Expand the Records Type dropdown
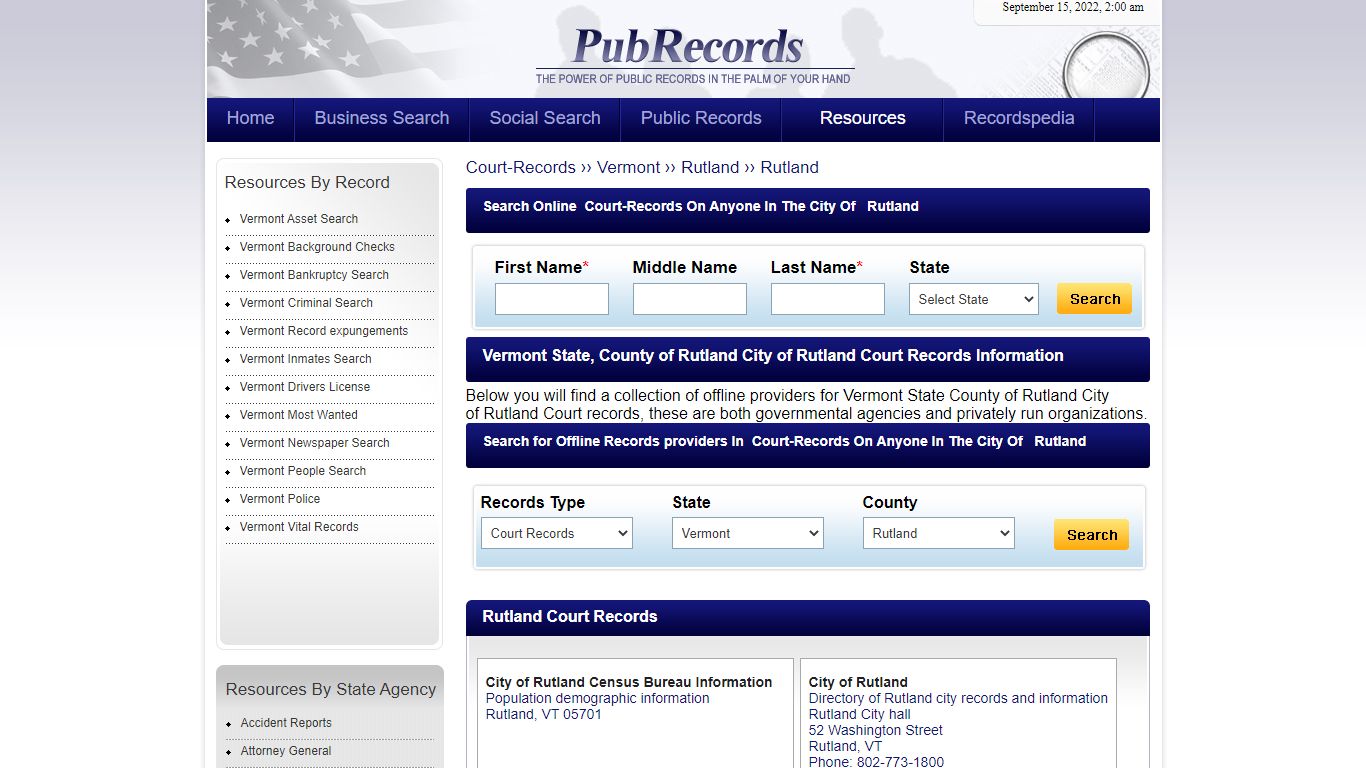Viewport: 1366px width, 768px height. coord(556,533)
